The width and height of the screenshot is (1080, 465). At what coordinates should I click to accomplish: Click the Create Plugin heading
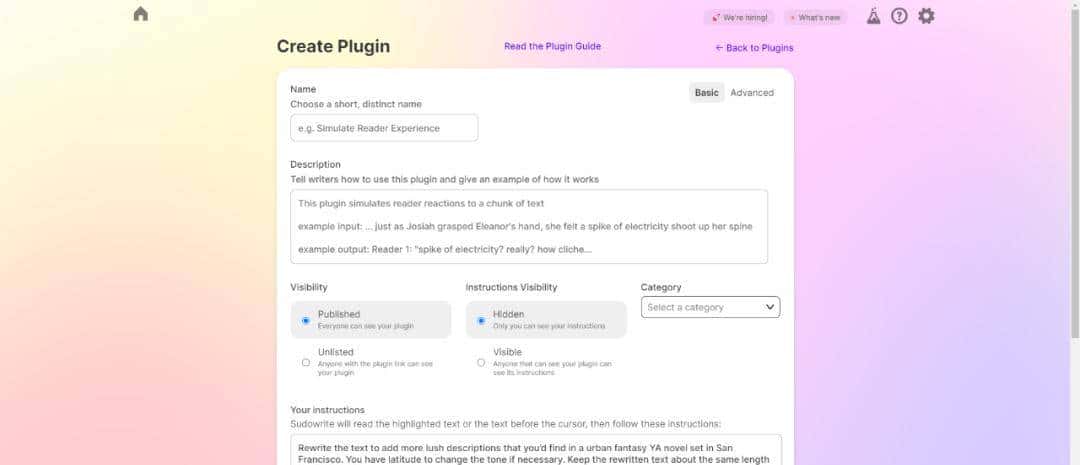(x=333, y=46)
